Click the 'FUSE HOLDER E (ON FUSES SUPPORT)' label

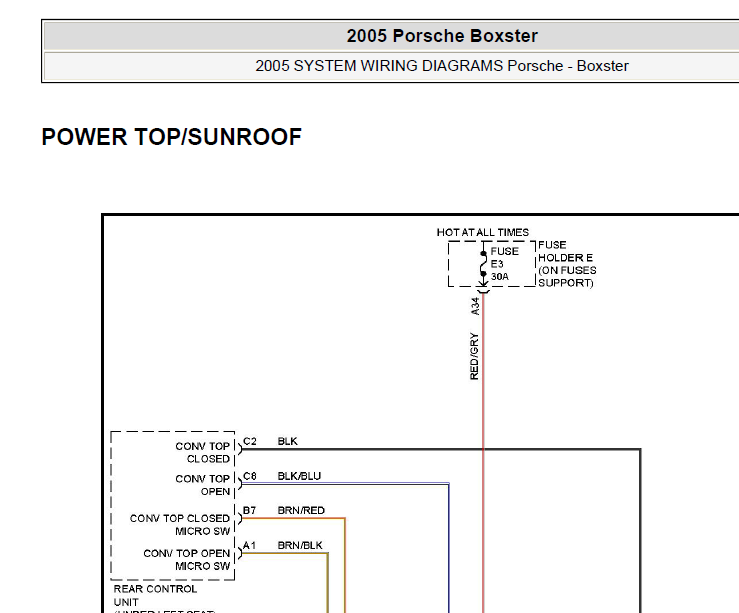click(x=567, y=264)
